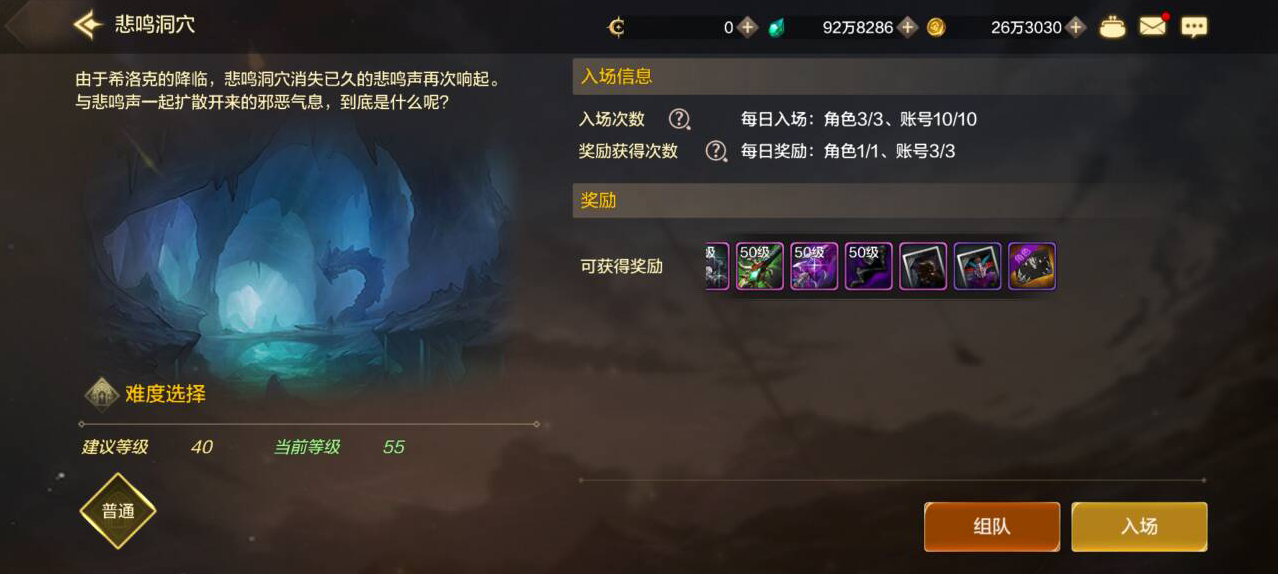Show help for 奖励获得次数

[x=716, y=151]
